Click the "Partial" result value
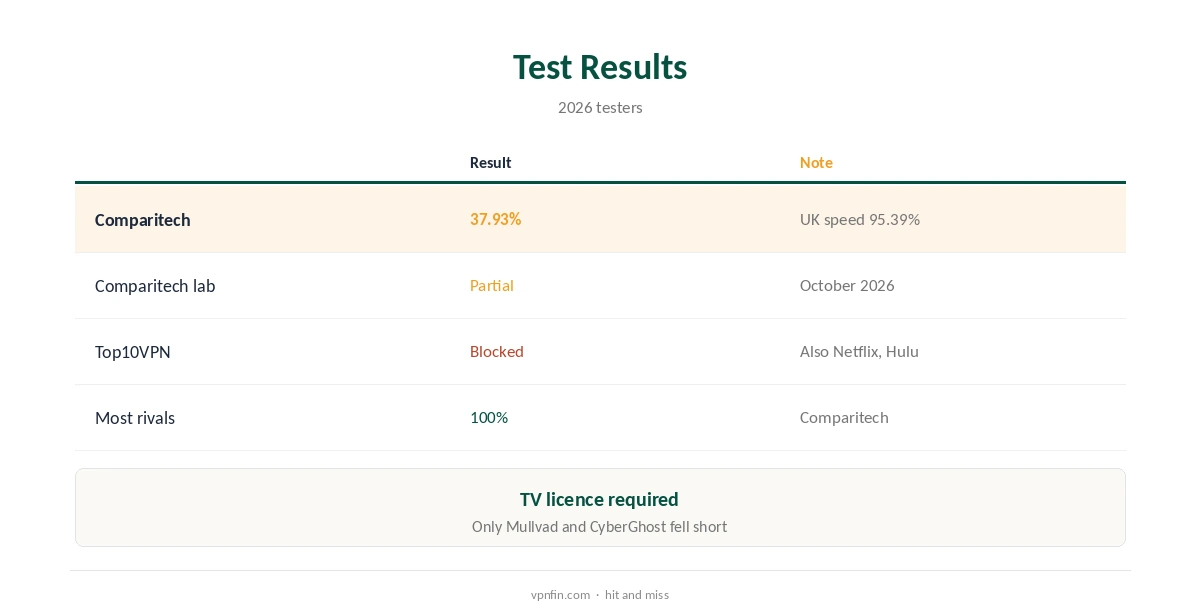This screenshot has height=614, width=1200. click(492, 285)
